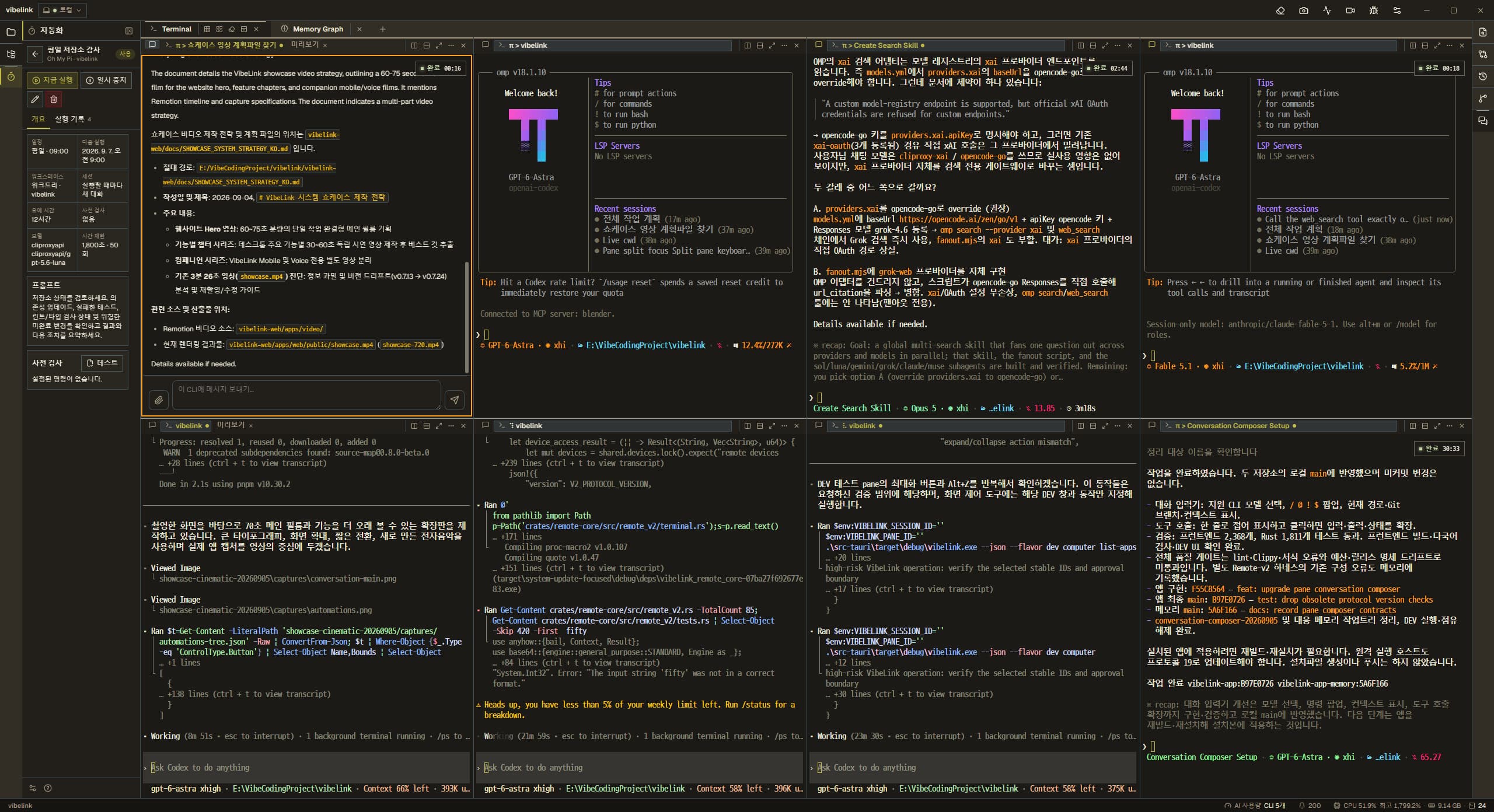Click the AI 사용량 CLI 5개 status item

pyautogui.click(x=1255, y=806)
